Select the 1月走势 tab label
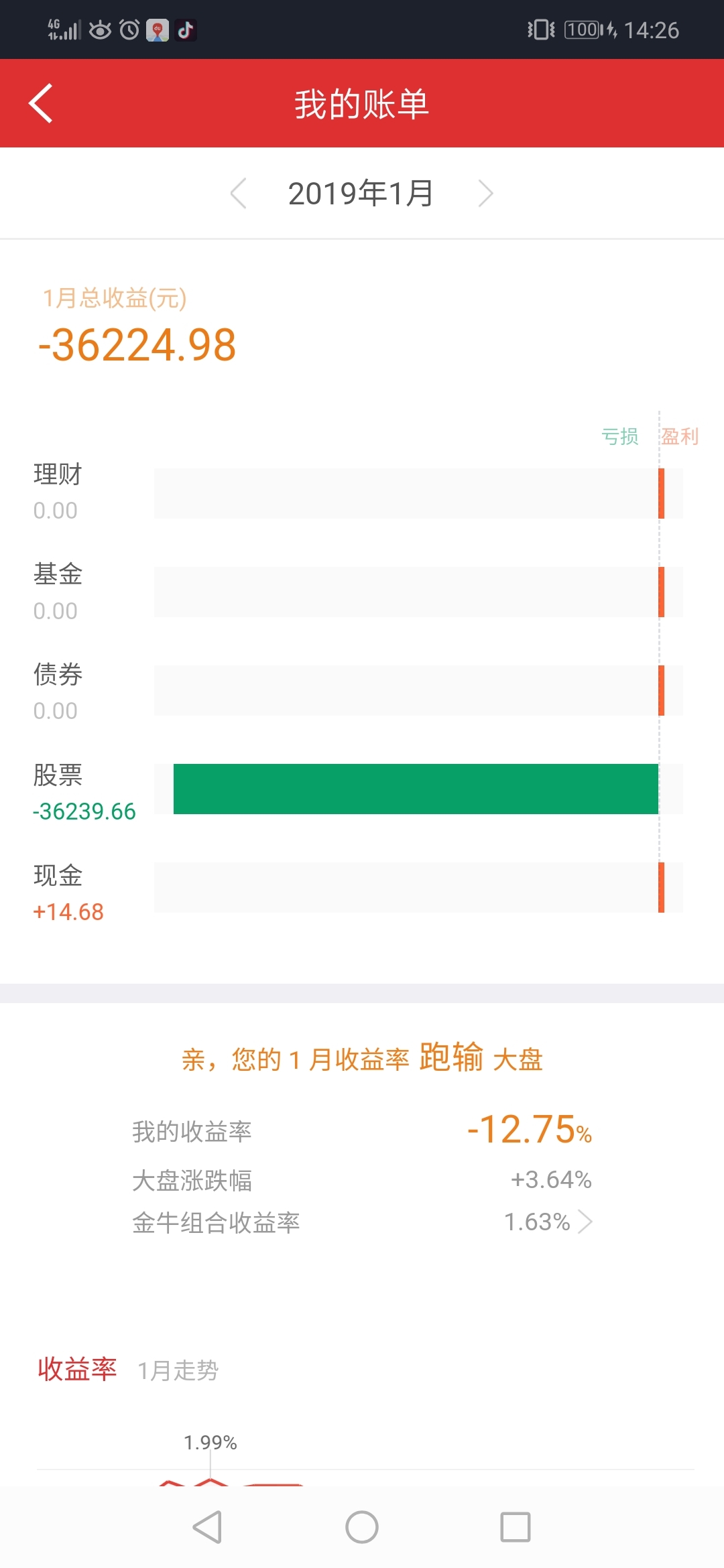Image resolution: width=724 pixels, height=1568 pixels. pos(178,1370)
